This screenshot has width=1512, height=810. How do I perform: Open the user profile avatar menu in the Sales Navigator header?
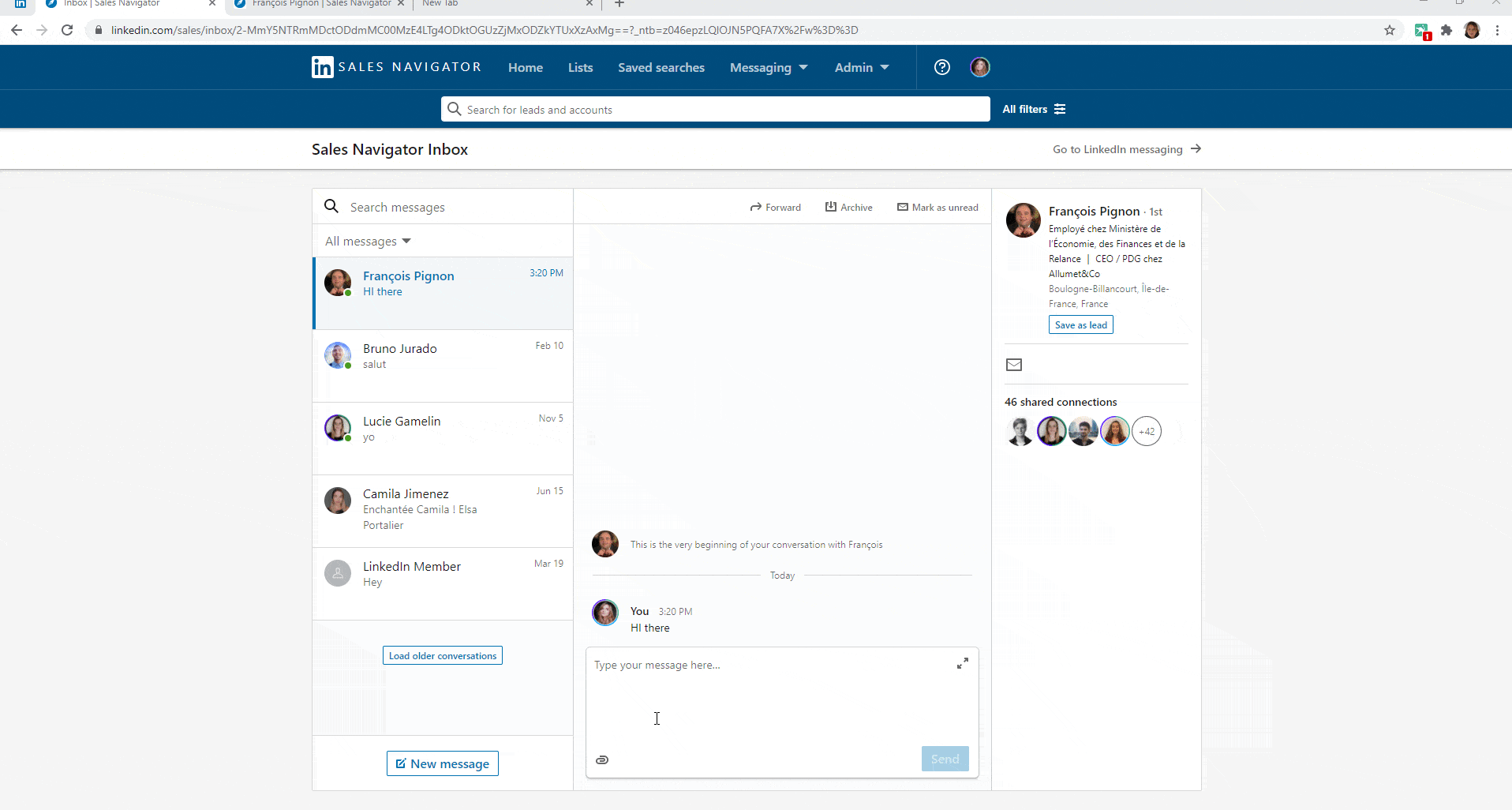click(x=980, y=67)
